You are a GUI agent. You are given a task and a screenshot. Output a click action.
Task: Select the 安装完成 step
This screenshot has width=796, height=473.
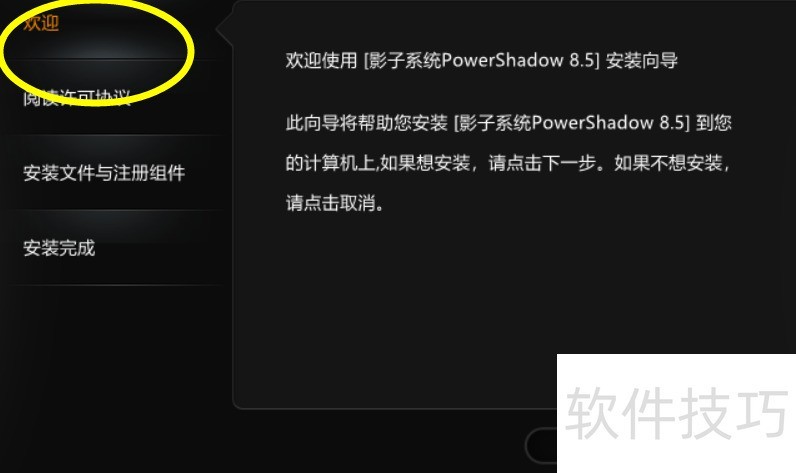59,248
